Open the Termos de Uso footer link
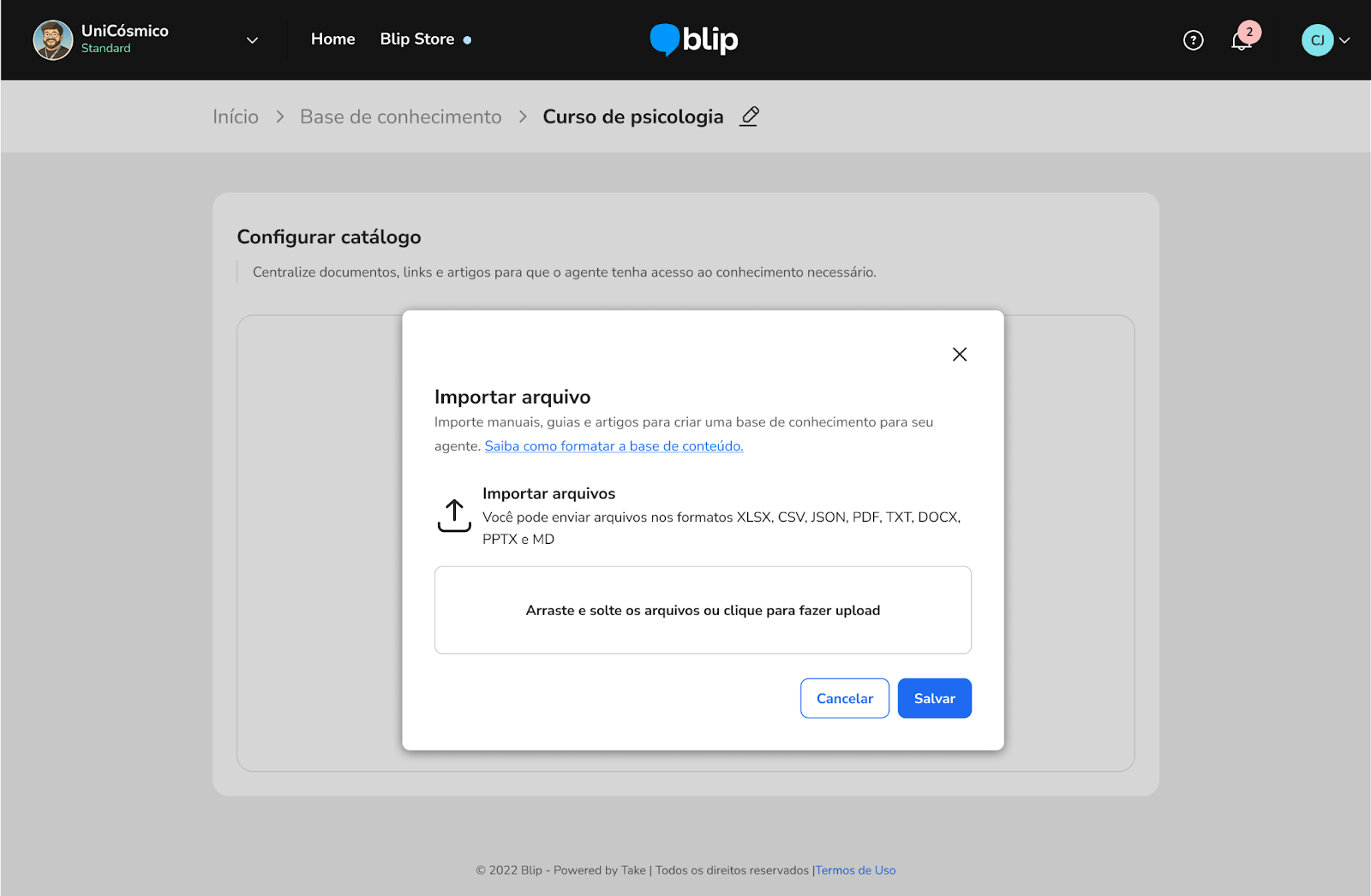 coord(855,870)
